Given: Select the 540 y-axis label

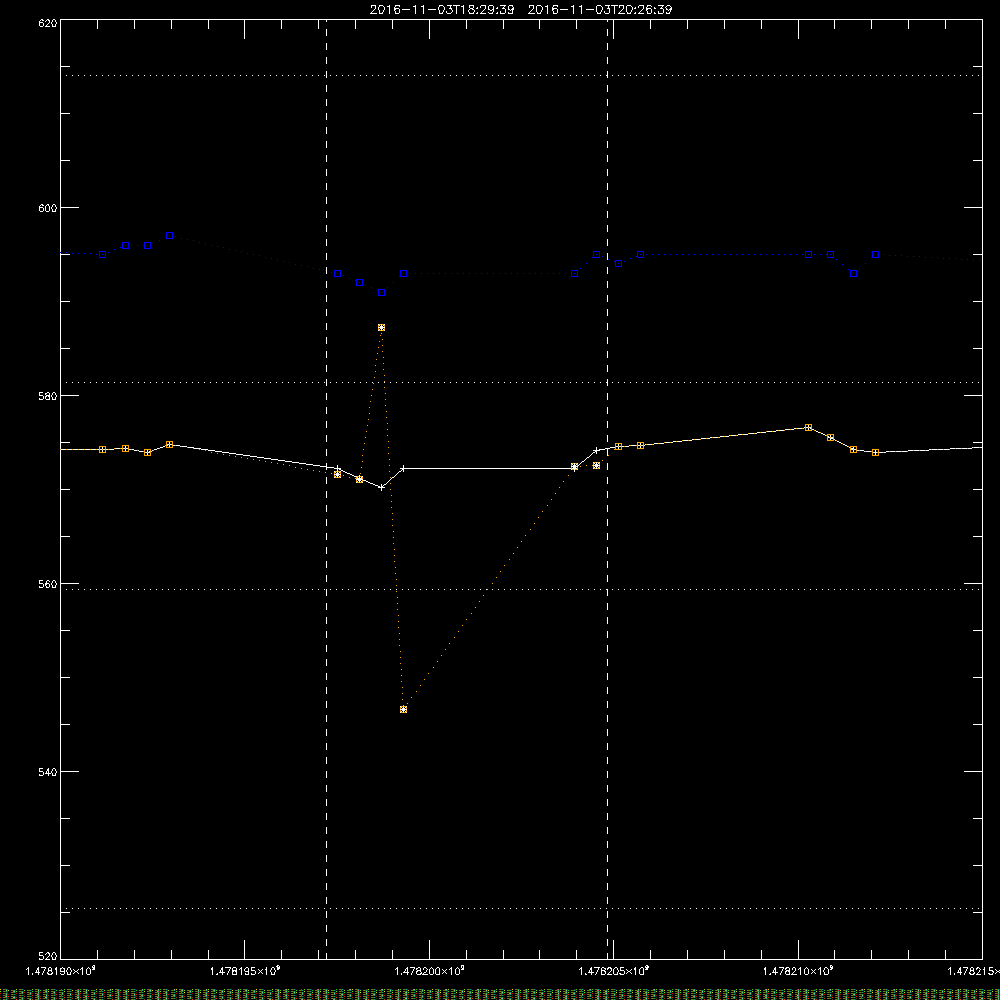Looking at the screenshot, I should coord(48,772).
